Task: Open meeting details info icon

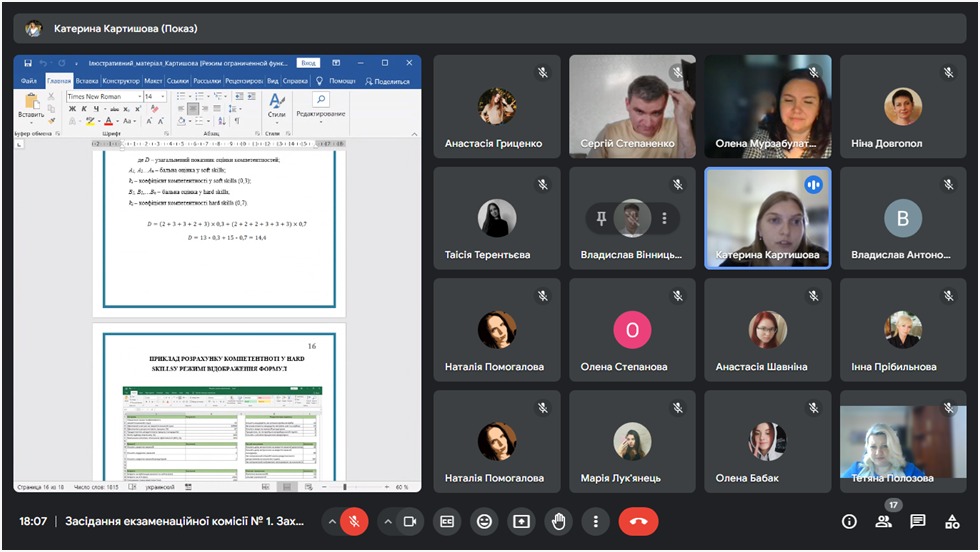Action: point(849,521)
